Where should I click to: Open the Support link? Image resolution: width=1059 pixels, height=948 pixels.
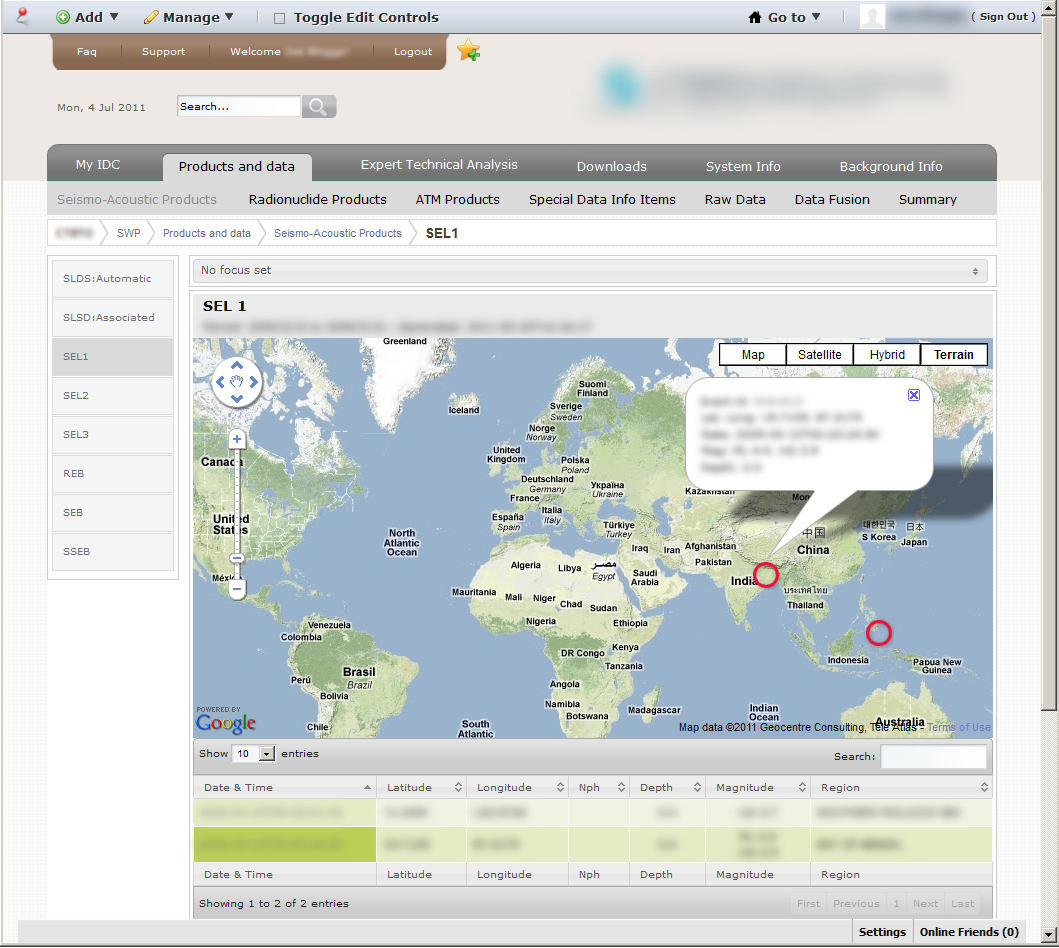point(163,51)
